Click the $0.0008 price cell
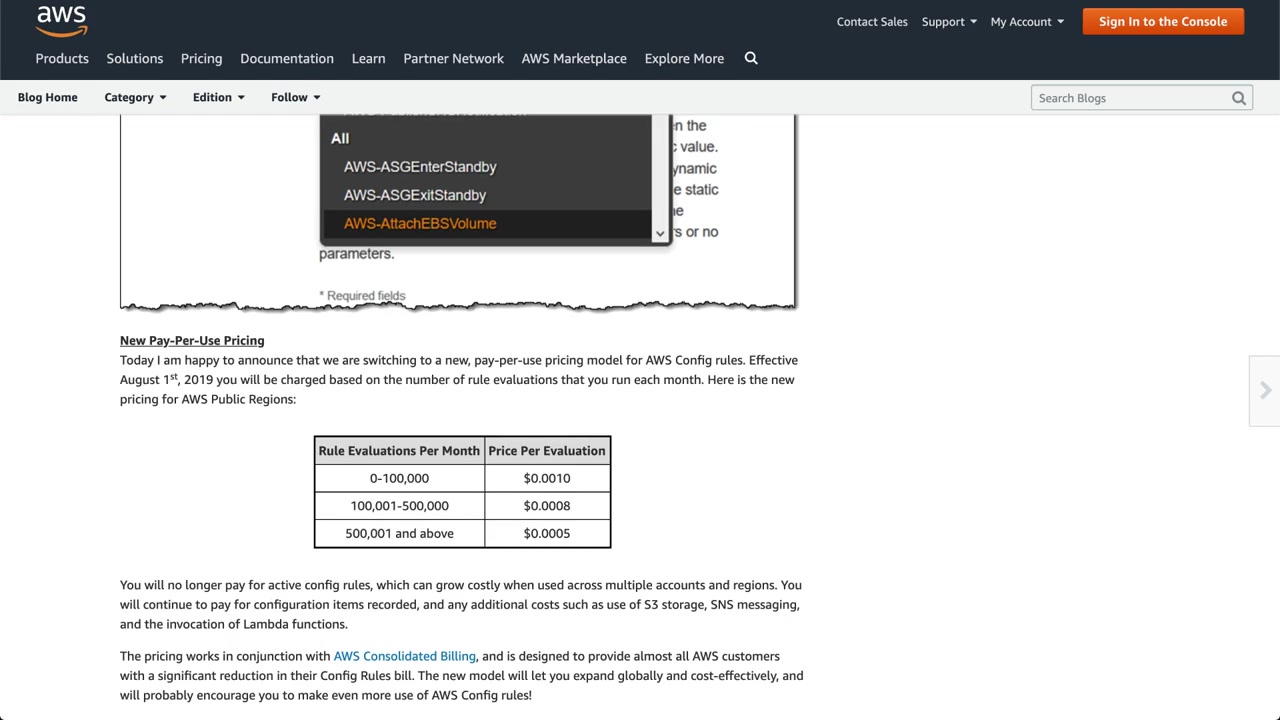1280x720 pixels. click(547, 506)
